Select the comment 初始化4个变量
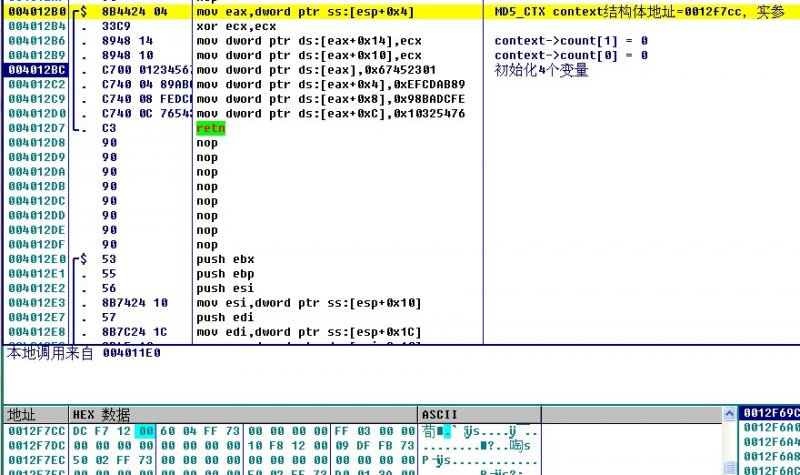 tap(541, 70)
